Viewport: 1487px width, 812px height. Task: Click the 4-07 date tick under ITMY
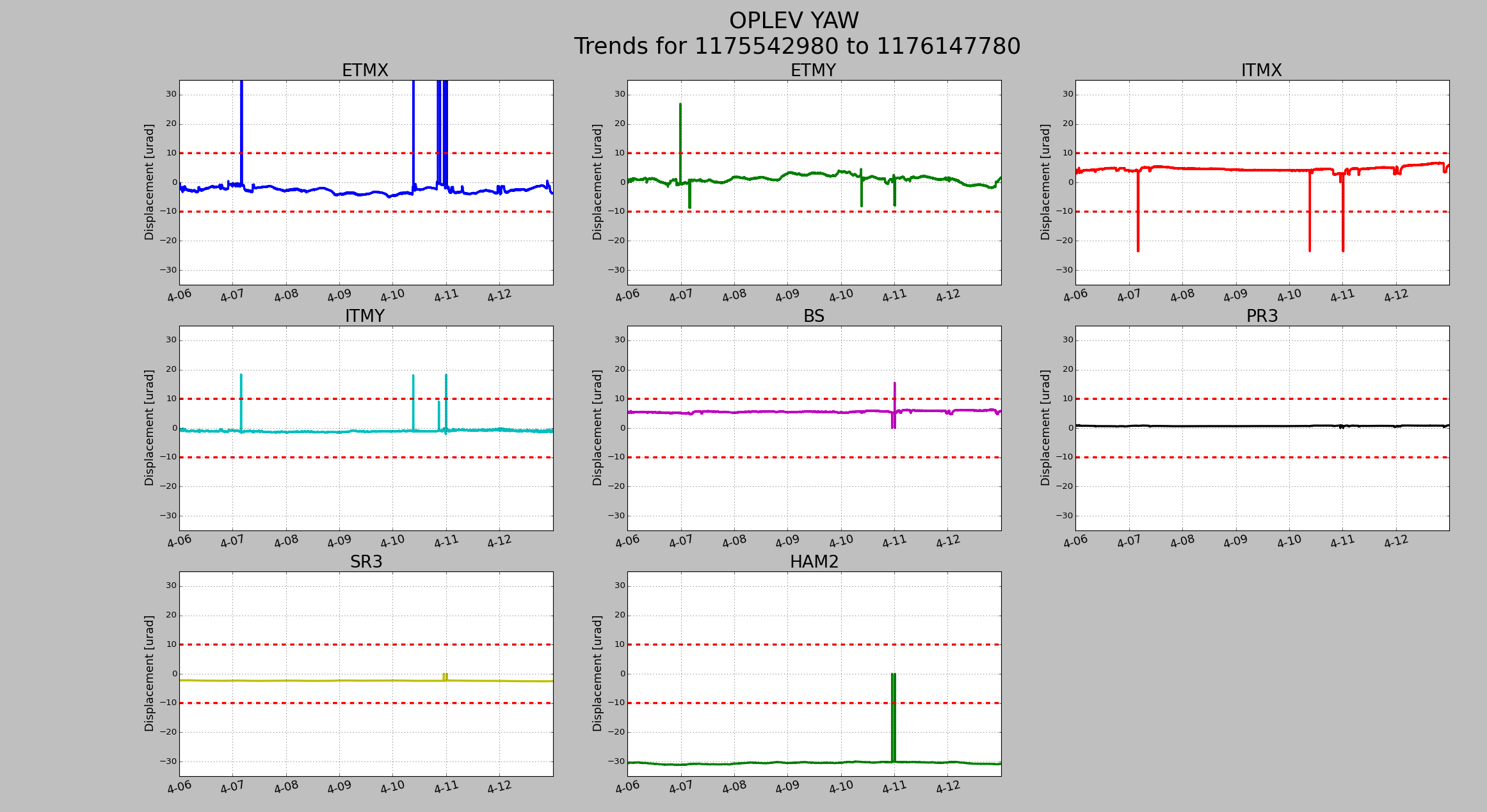tap(232, 541)
